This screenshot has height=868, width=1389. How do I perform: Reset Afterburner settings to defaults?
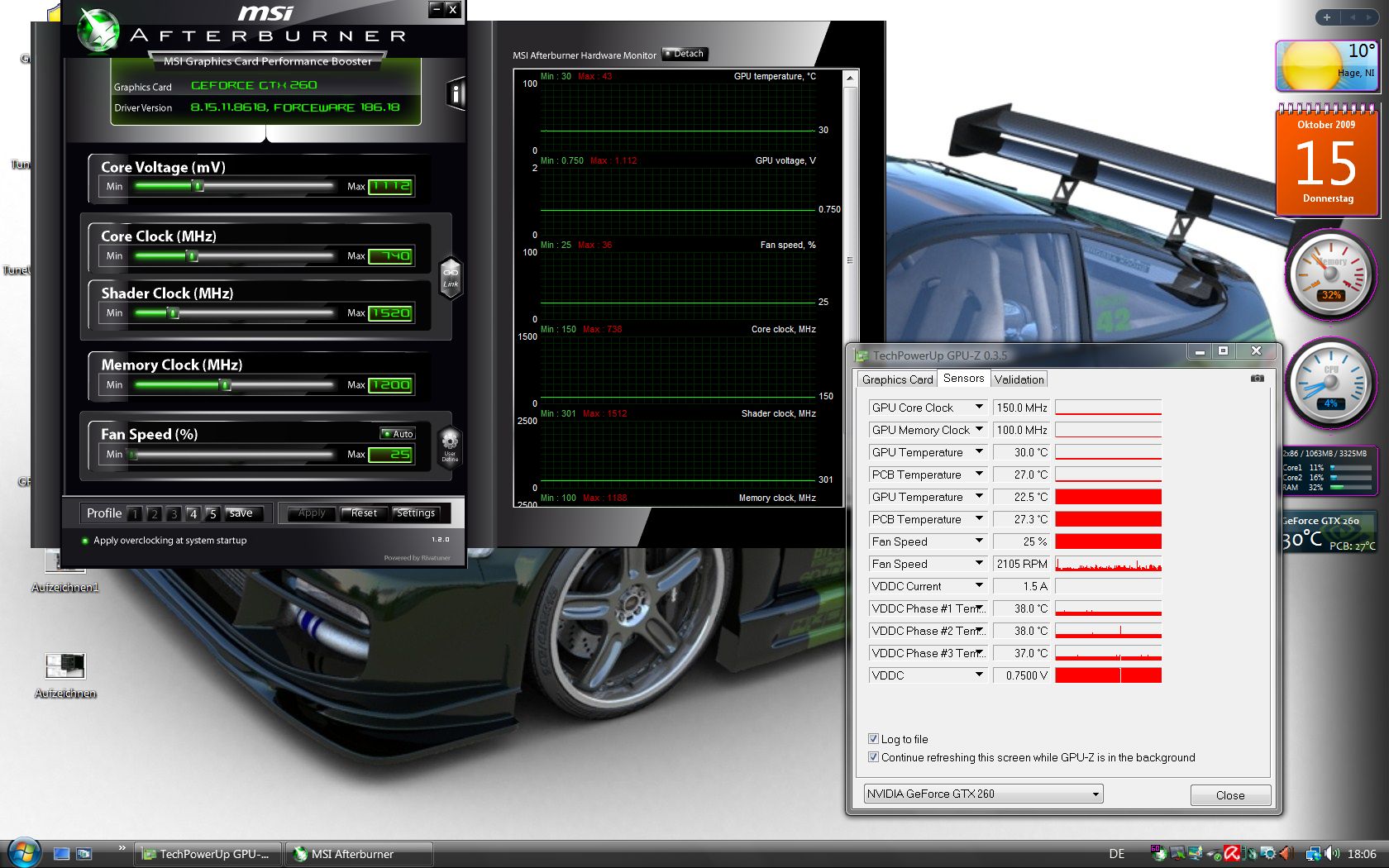[x=364, y=513]
